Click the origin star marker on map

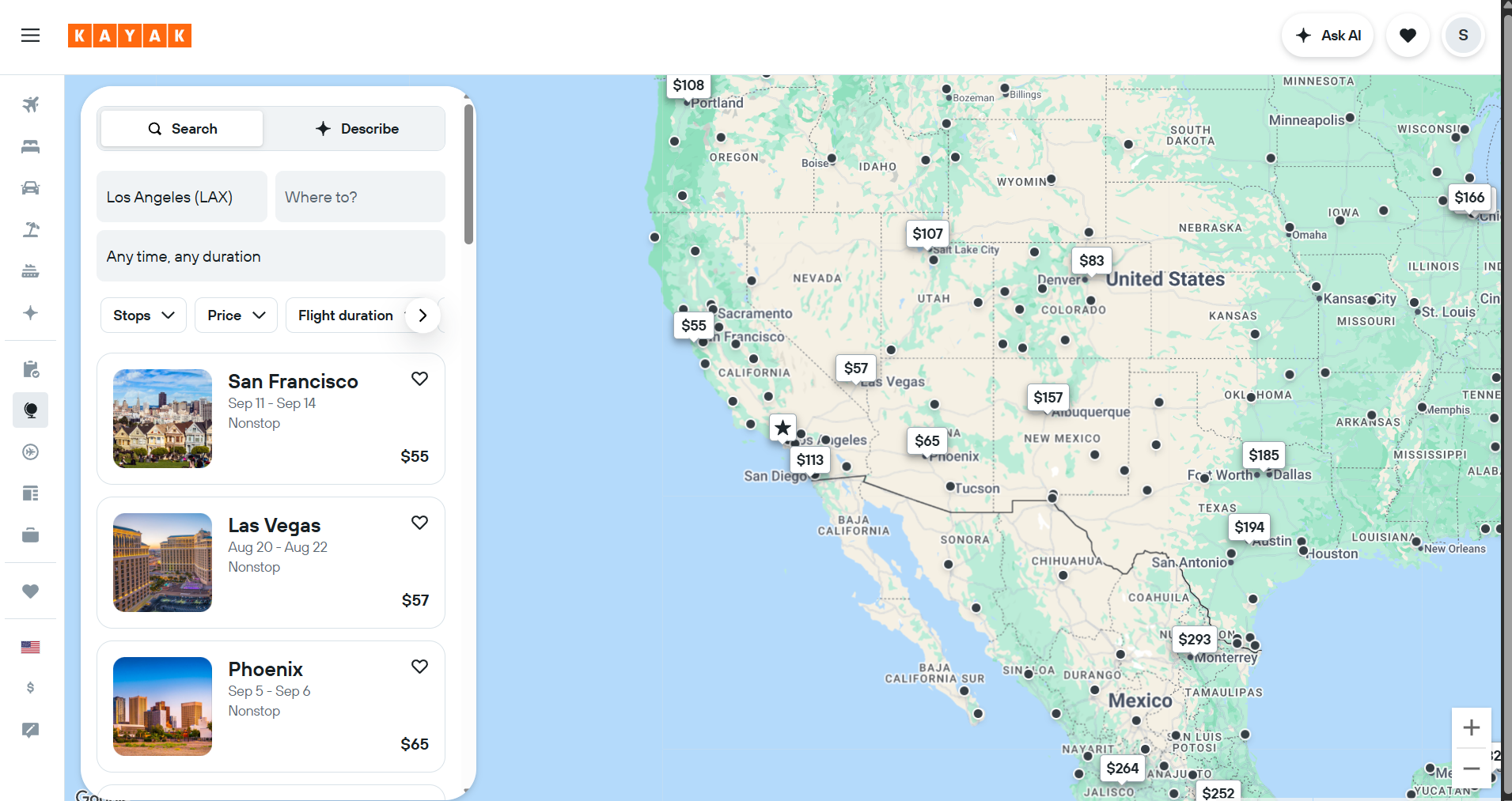pyautogui.click(x=783, y=428)
